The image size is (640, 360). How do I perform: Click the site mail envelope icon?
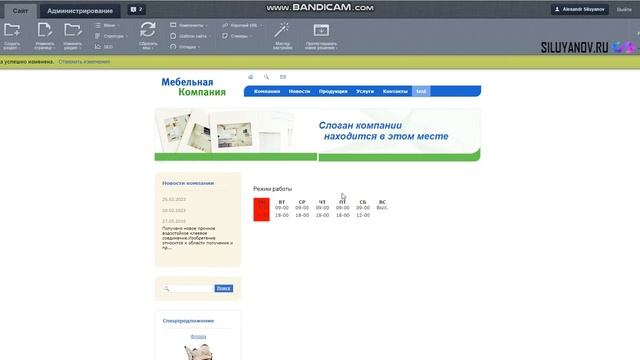pyautogui.click(x=283, y=77)
